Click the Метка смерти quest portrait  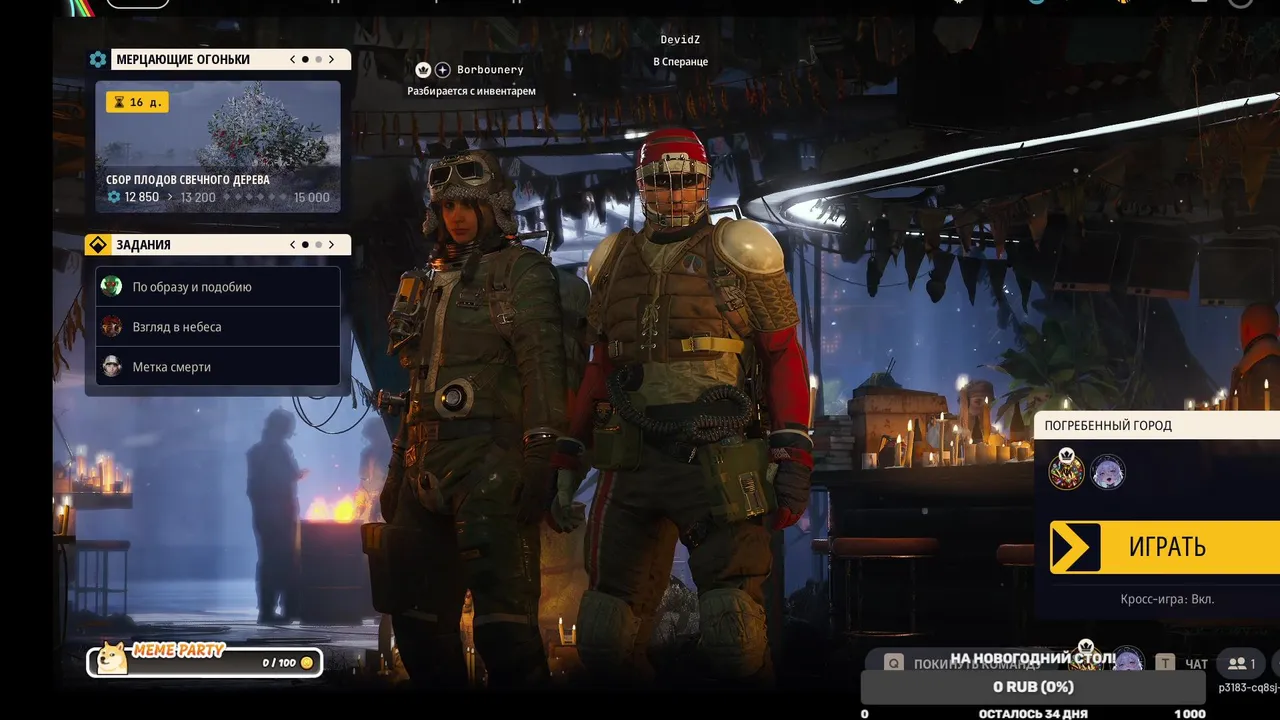(x=112, y=367)
